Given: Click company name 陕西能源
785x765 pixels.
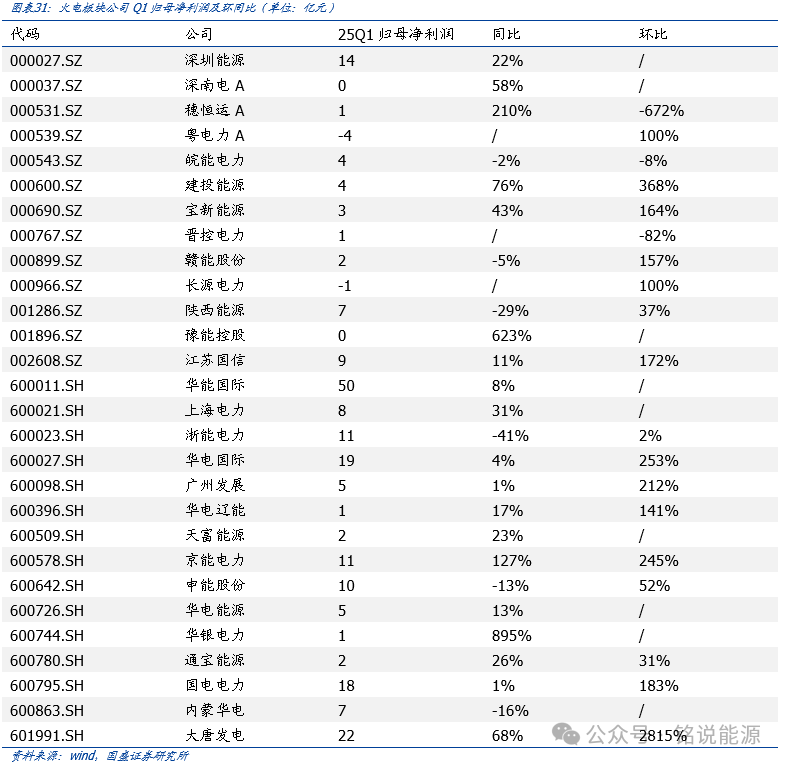Looking at the screenshot, I should coord(215,310).
